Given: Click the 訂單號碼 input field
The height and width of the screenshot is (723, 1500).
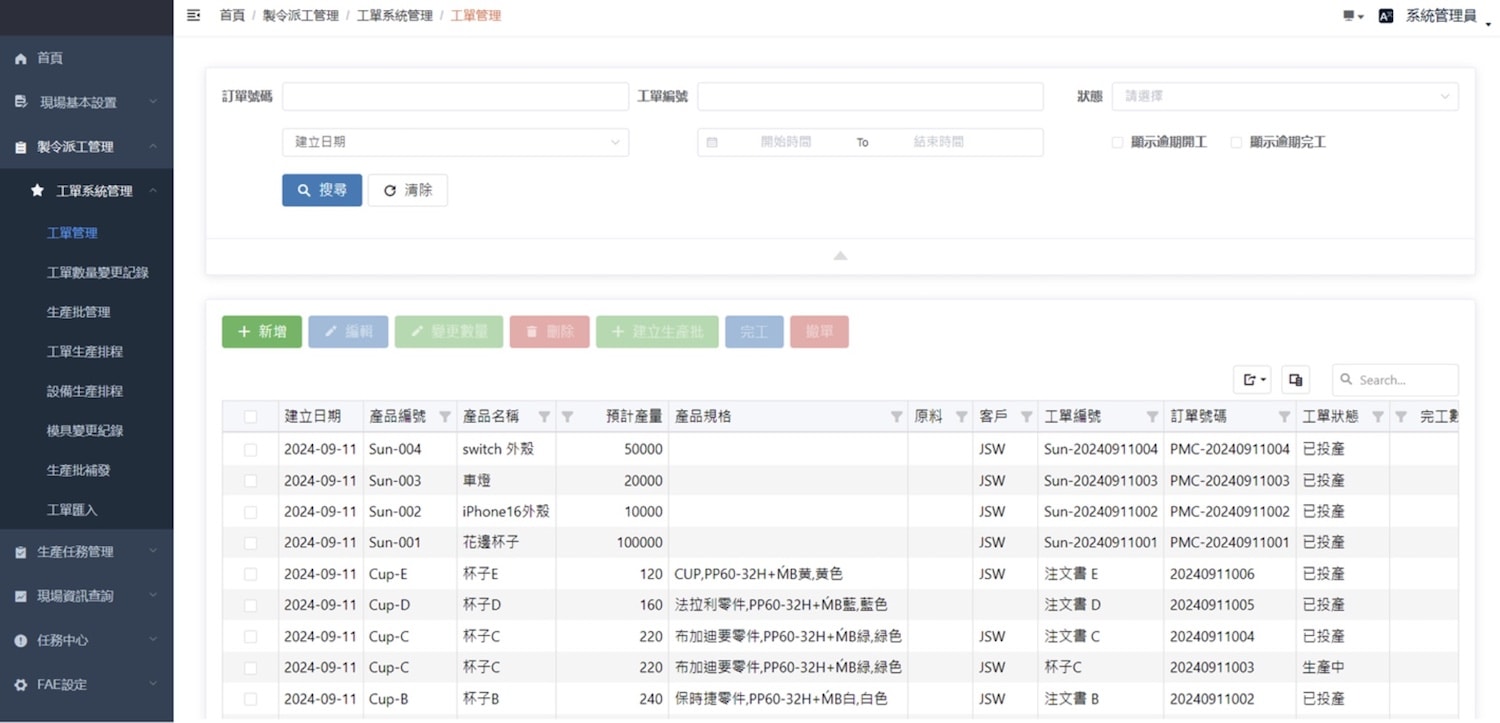Looking at the screenshot, I should [x=455, y=97].
